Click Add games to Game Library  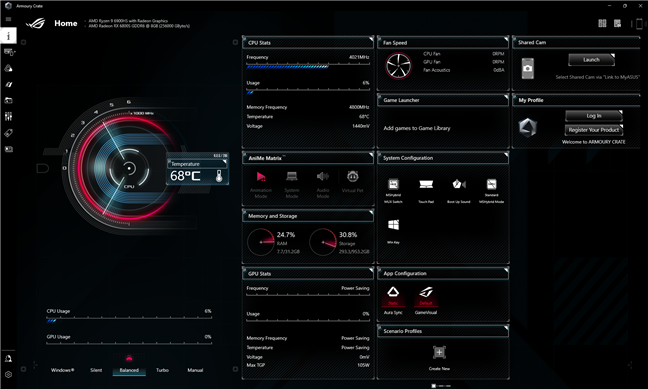coord(417,128)
